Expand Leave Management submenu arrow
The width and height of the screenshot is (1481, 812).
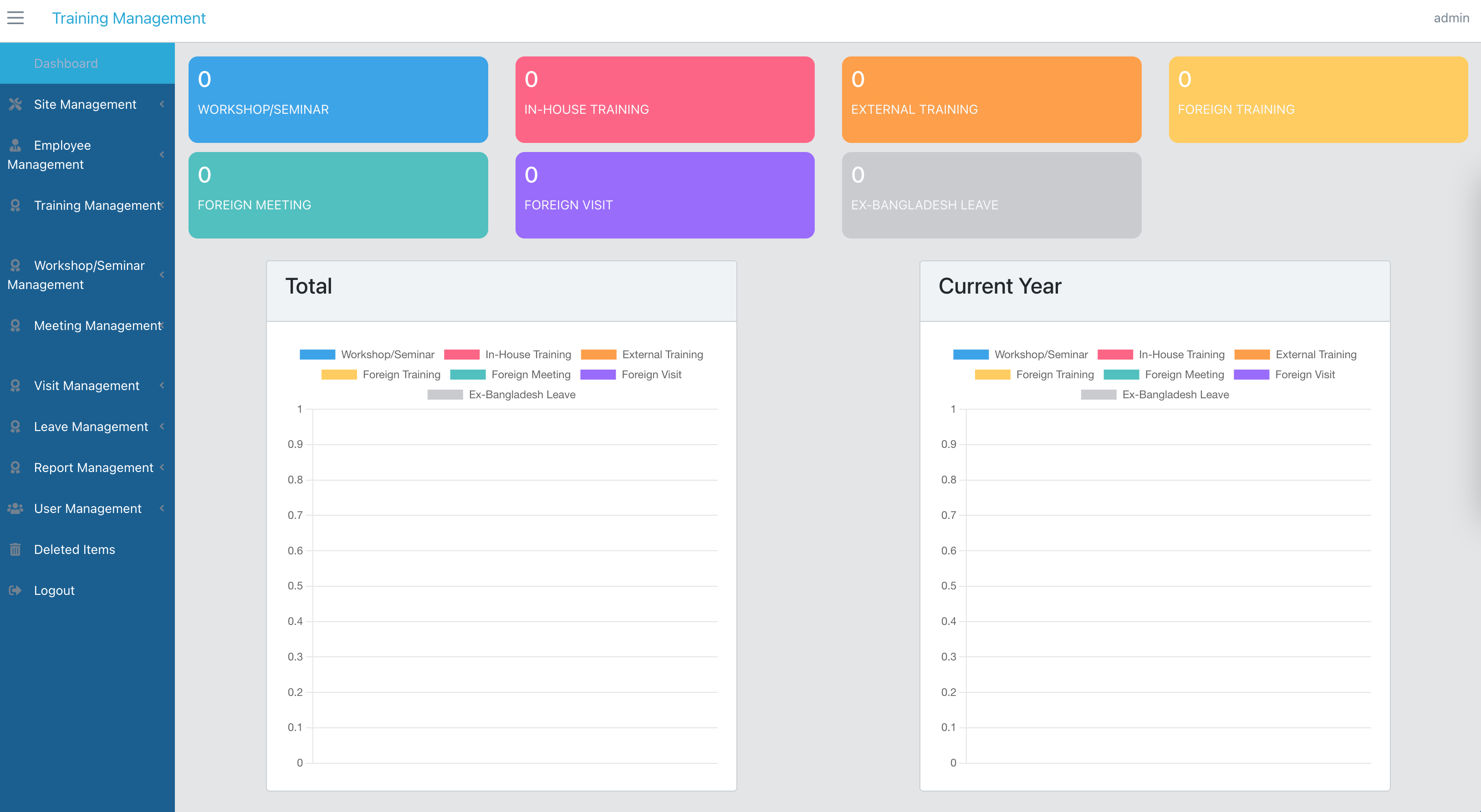[x=162, y=426]
